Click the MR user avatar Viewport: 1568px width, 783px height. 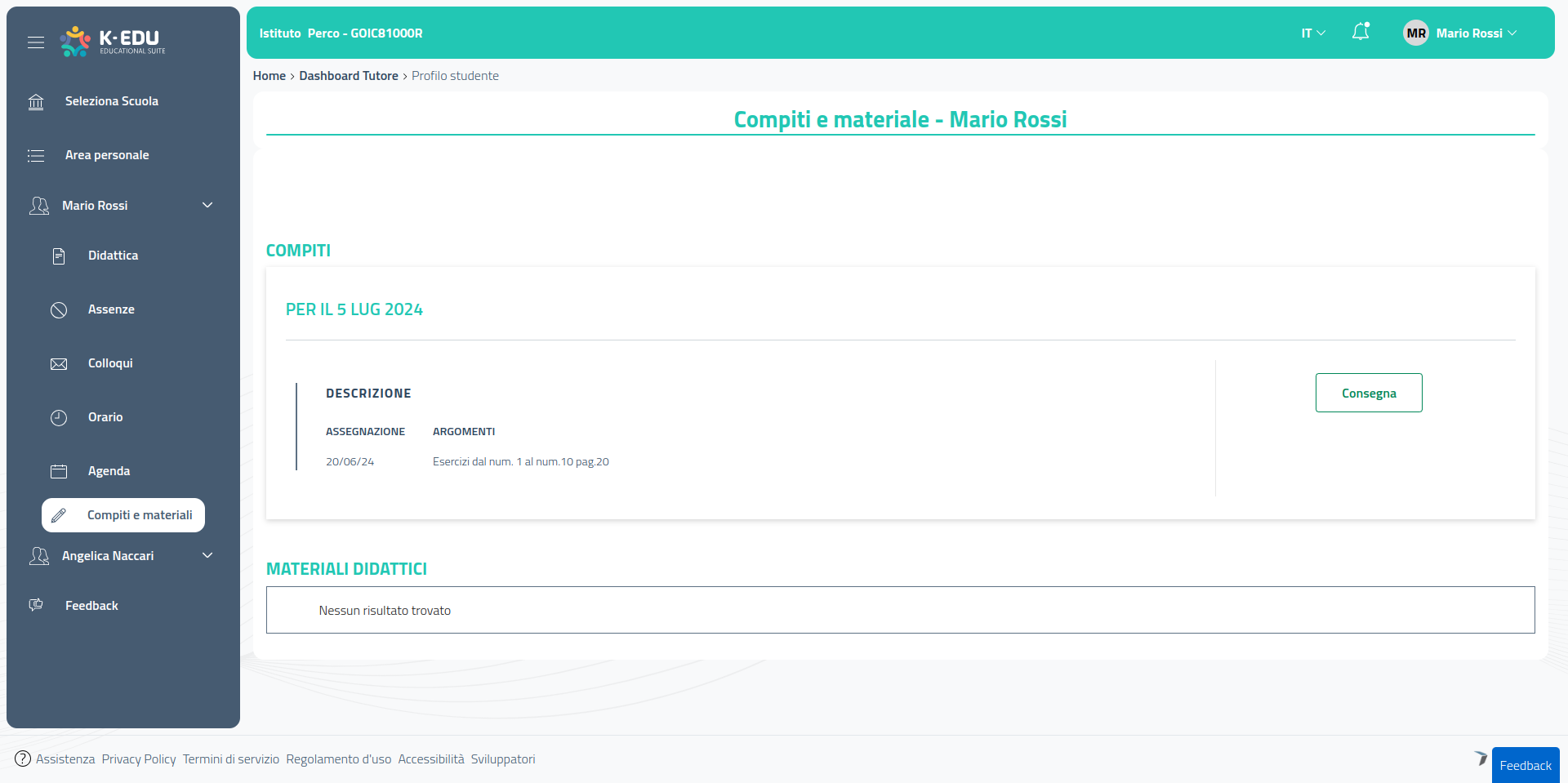point(1416,33)
